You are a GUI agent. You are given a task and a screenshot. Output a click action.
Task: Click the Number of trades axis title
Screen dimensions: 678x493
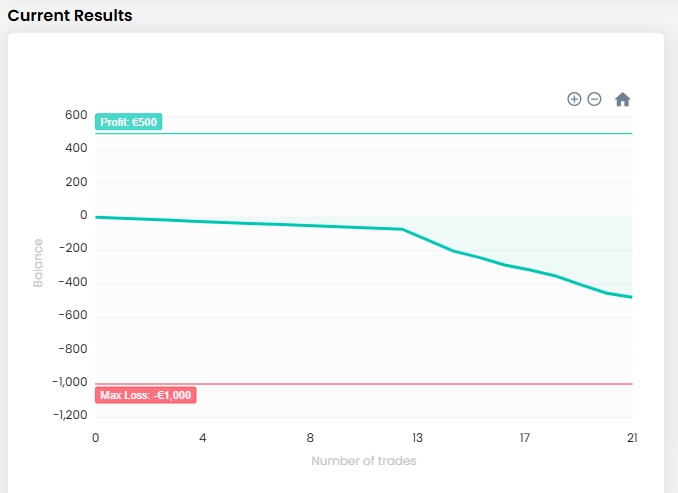(363, 461)
